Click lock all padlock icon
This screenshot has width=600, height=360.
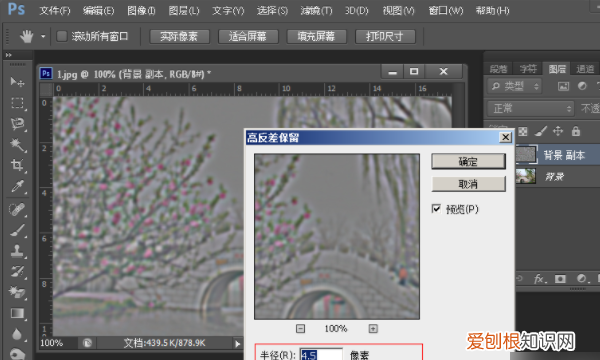[x=576, y=131]
